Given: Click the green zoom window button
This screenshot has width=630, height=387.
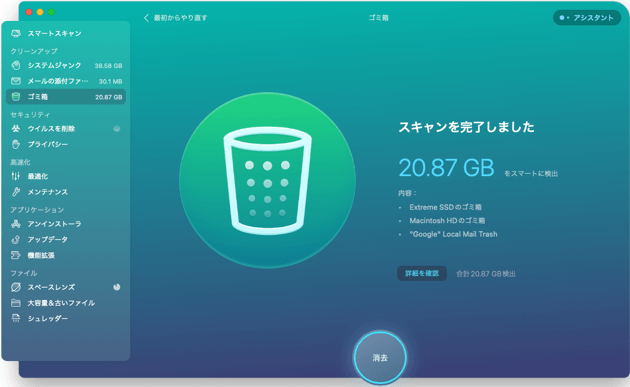Looking at the screenshot, I should [x=51, y=12].
